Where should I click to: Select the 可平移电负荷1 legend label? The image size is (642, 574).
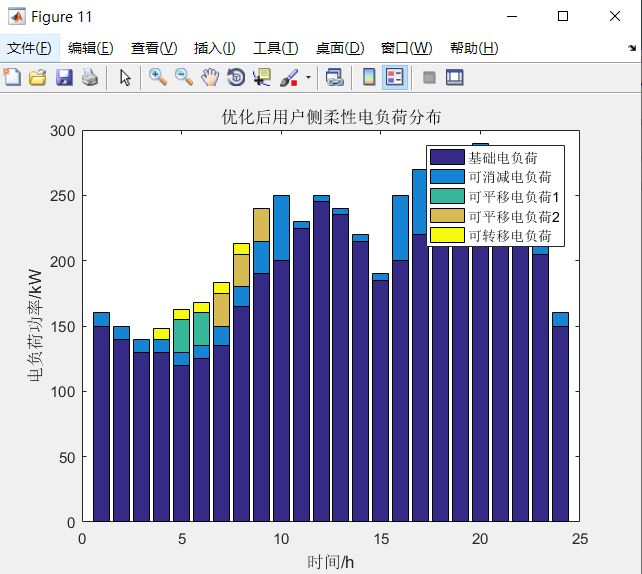514,197
